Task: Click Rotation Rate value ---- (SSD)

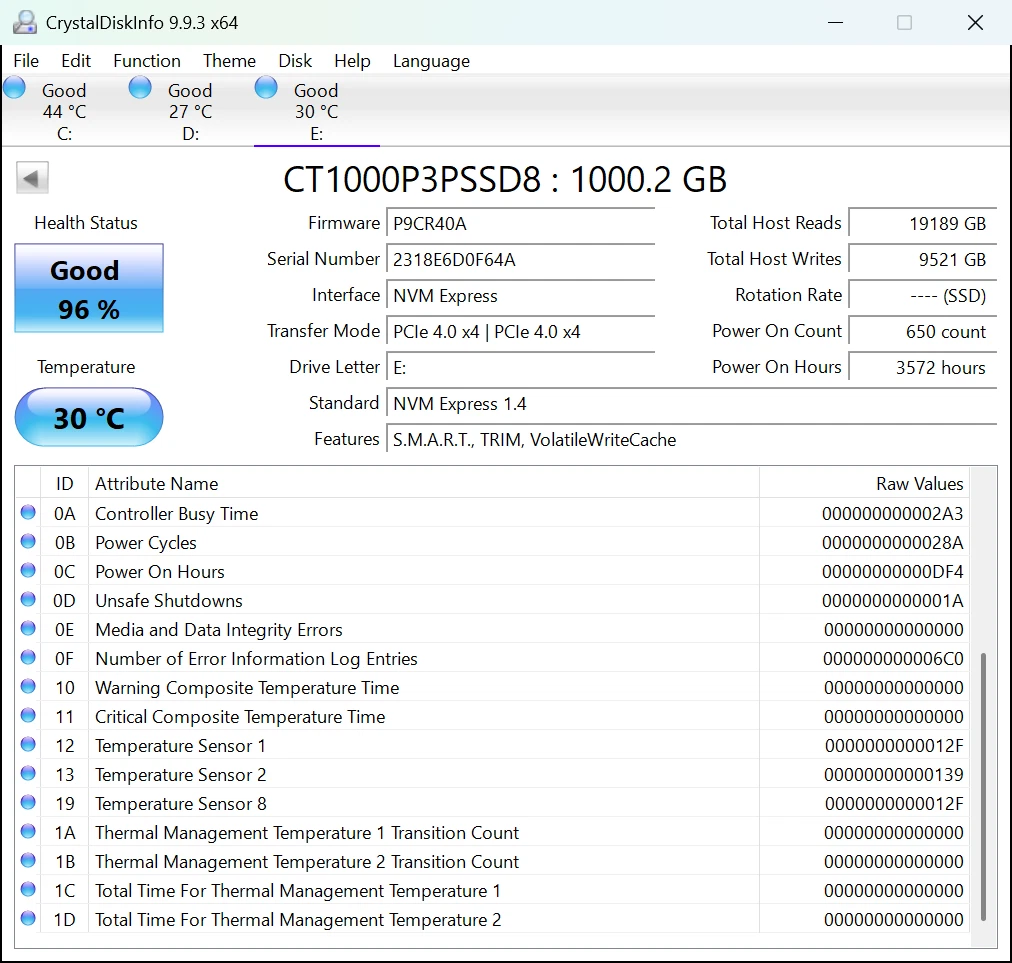Action: pyautogui.click(x=923, y=296)
